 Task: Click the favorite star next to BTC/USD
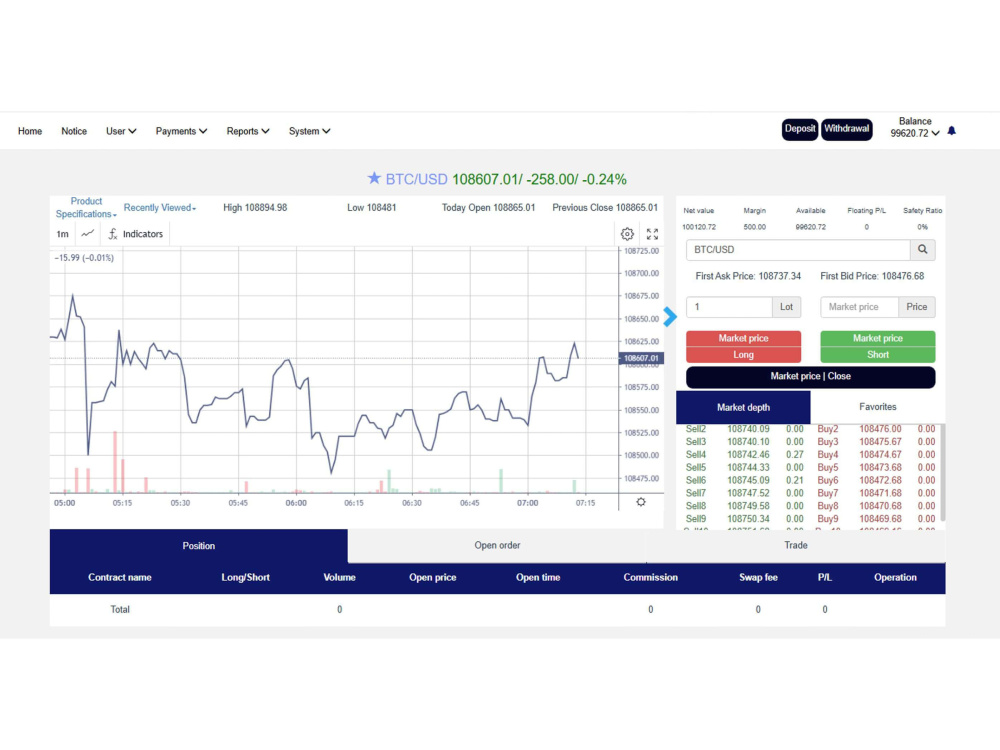click(374, 178)
